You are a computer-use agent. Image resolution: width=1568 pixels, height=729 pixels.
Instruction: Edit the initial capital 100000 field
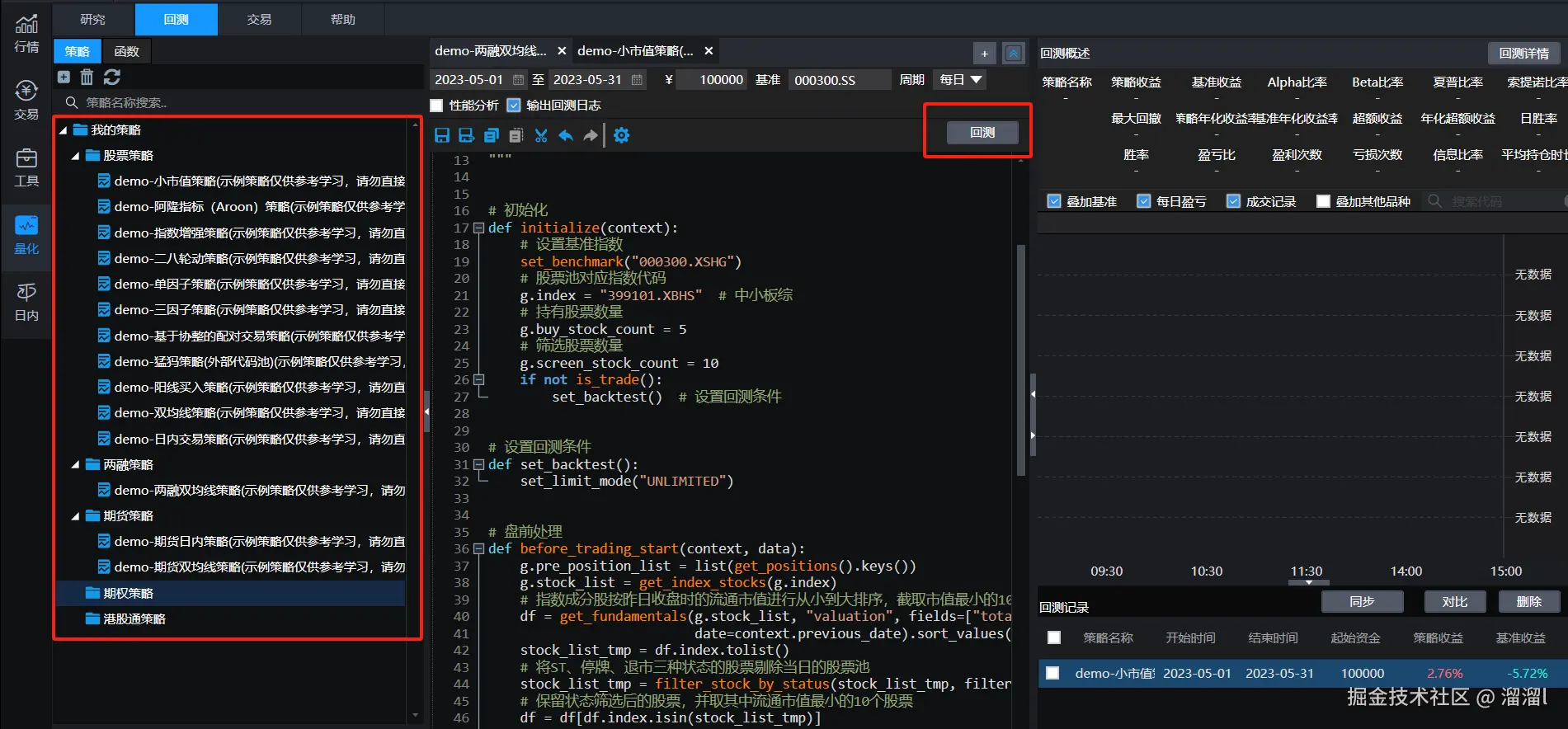[x=712, y=80]
